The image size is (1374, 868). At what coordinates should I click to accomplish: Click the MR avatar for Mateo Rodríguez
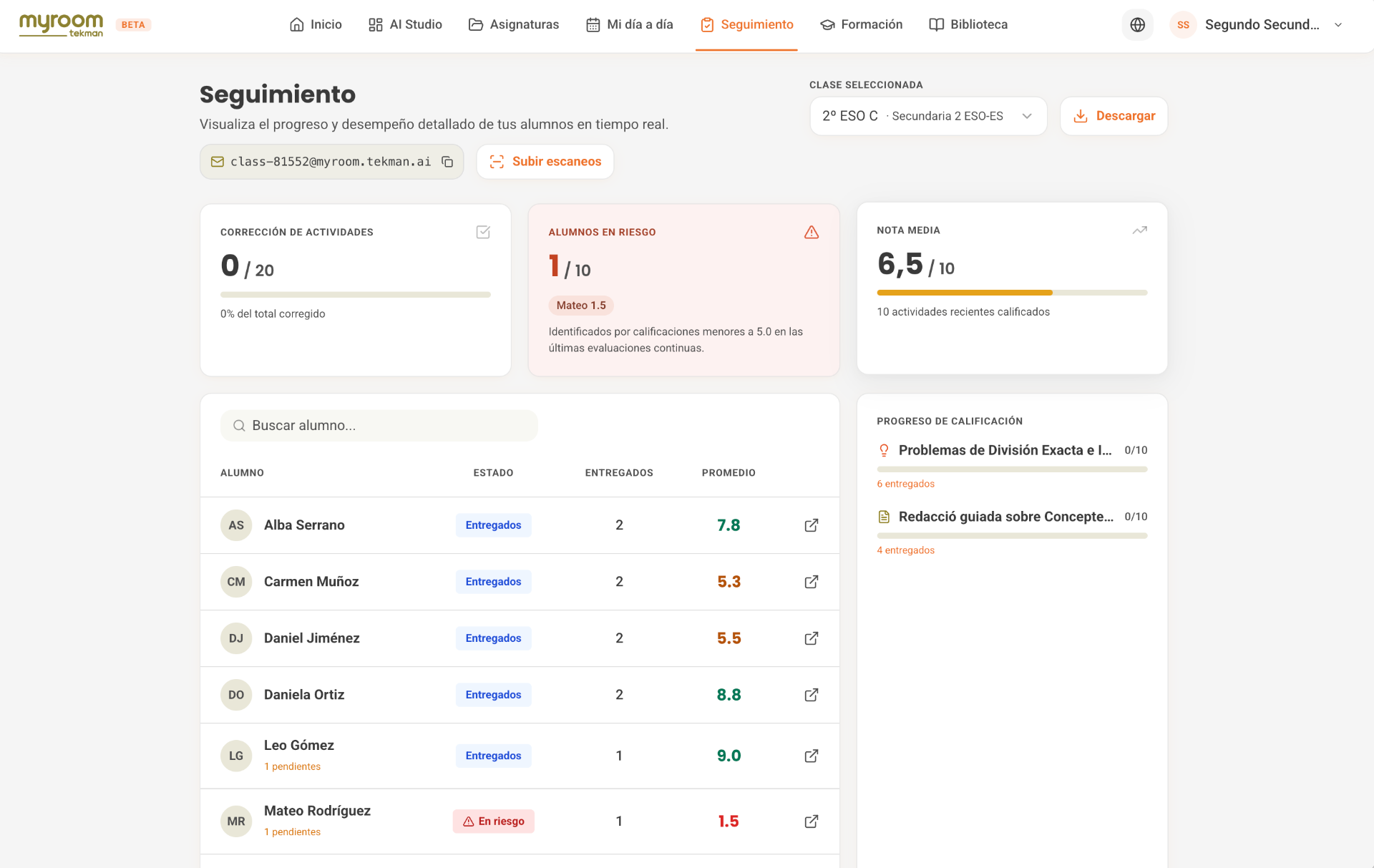(236, 821)
